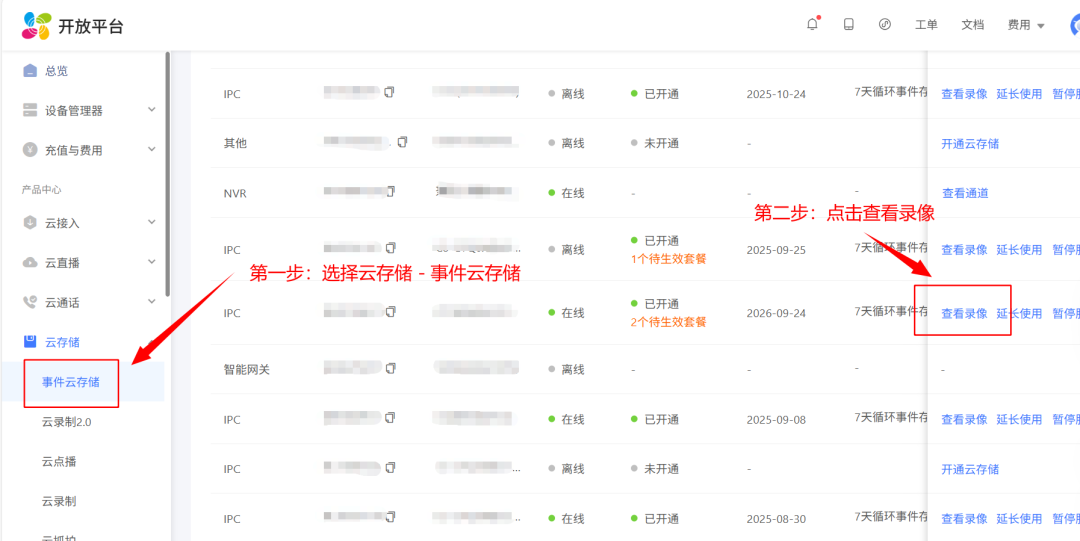
Task: Click the date 2025-08-30
Action: point(776,519)
